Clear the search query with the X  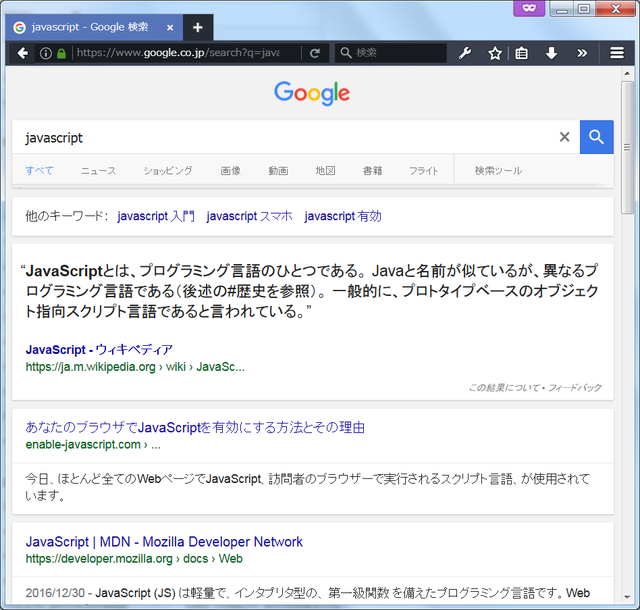pyautogui.click(x=564, y=137)
